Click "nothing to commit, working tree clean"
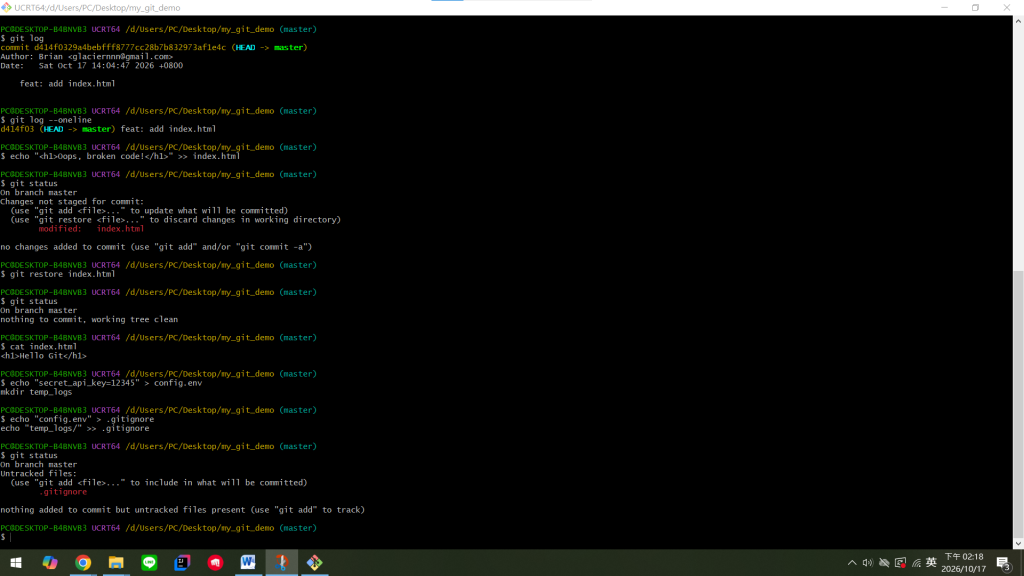 coord(89,320)
